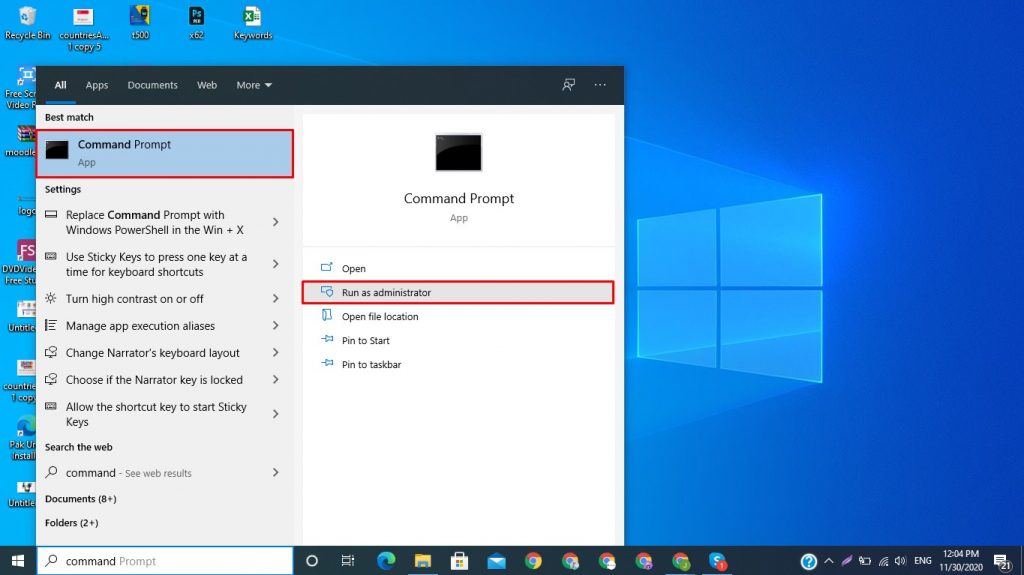Click the taskbar search input field
The image size is (1024, 575).
pyautogui.click(x=165, y=561)
